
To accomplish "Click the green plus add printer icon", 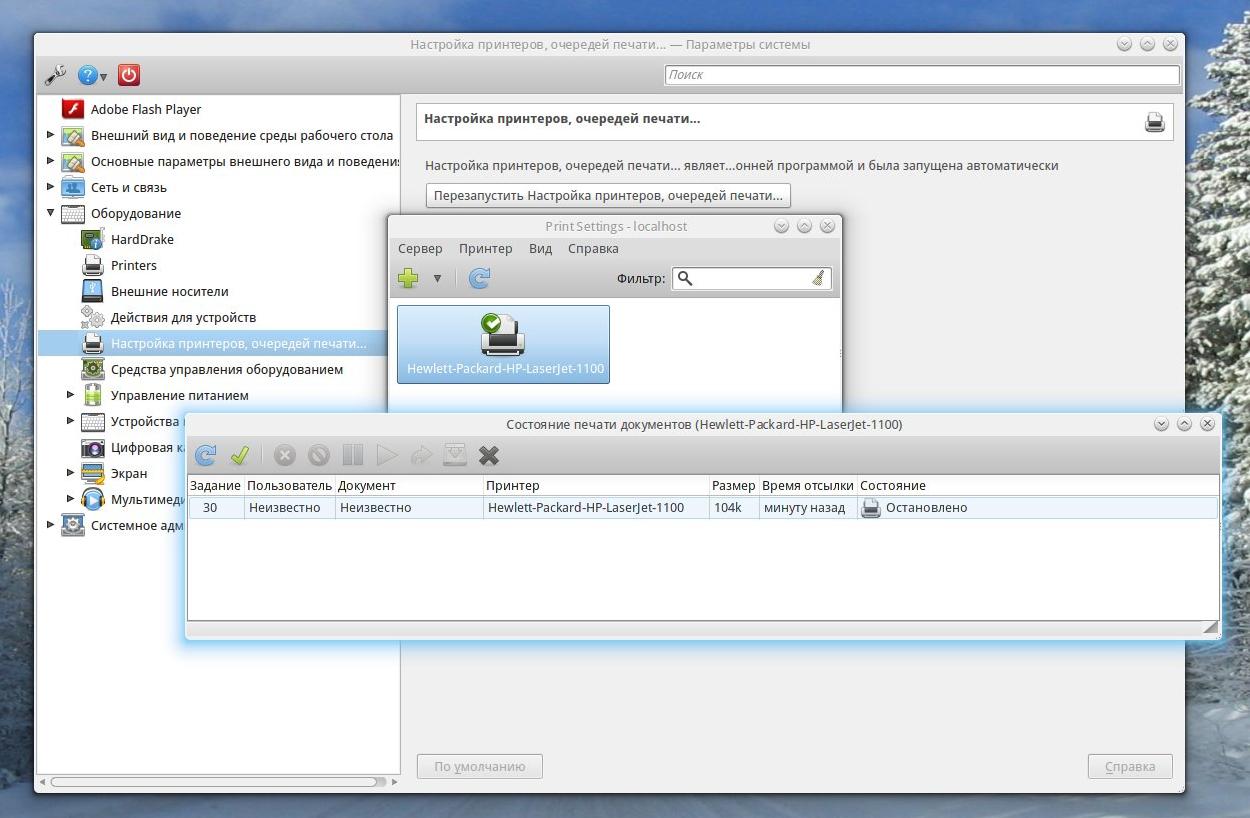I will (x=408, y=278).
